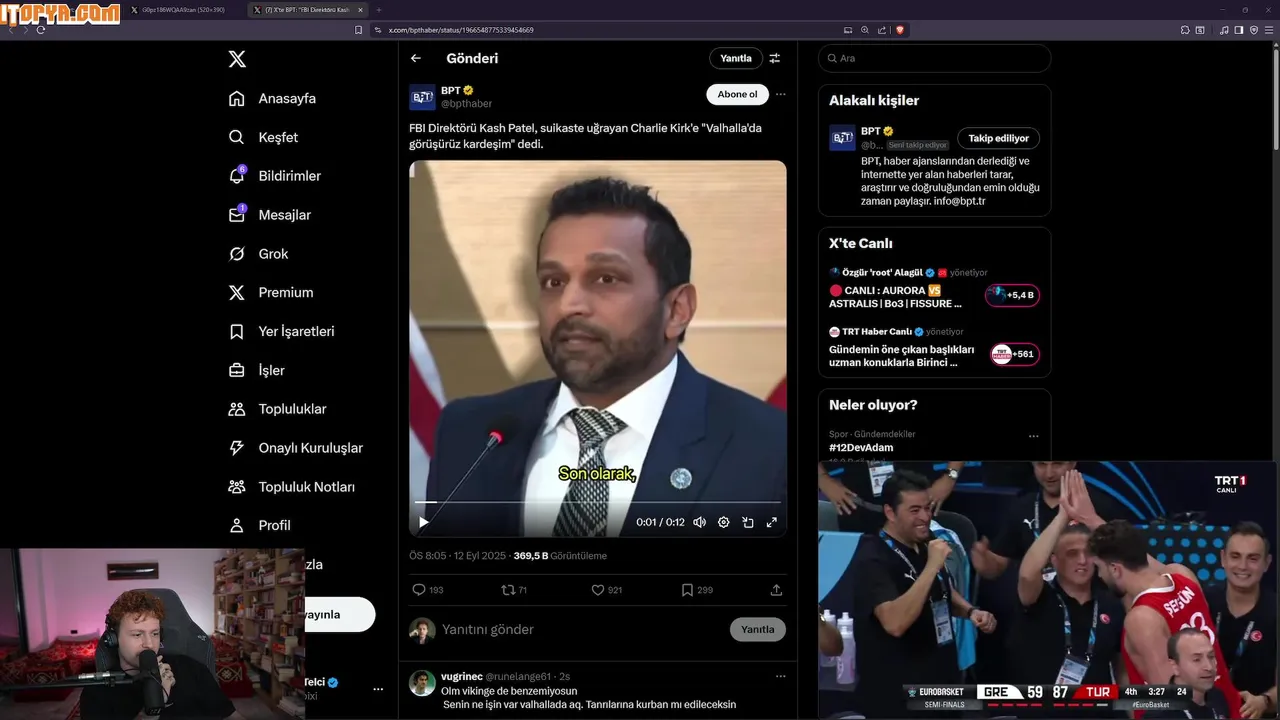Image resolution: width=1280 pixels, height=720 pixels.
Task: Click the Profil person icon
Action: click(237, 525)
